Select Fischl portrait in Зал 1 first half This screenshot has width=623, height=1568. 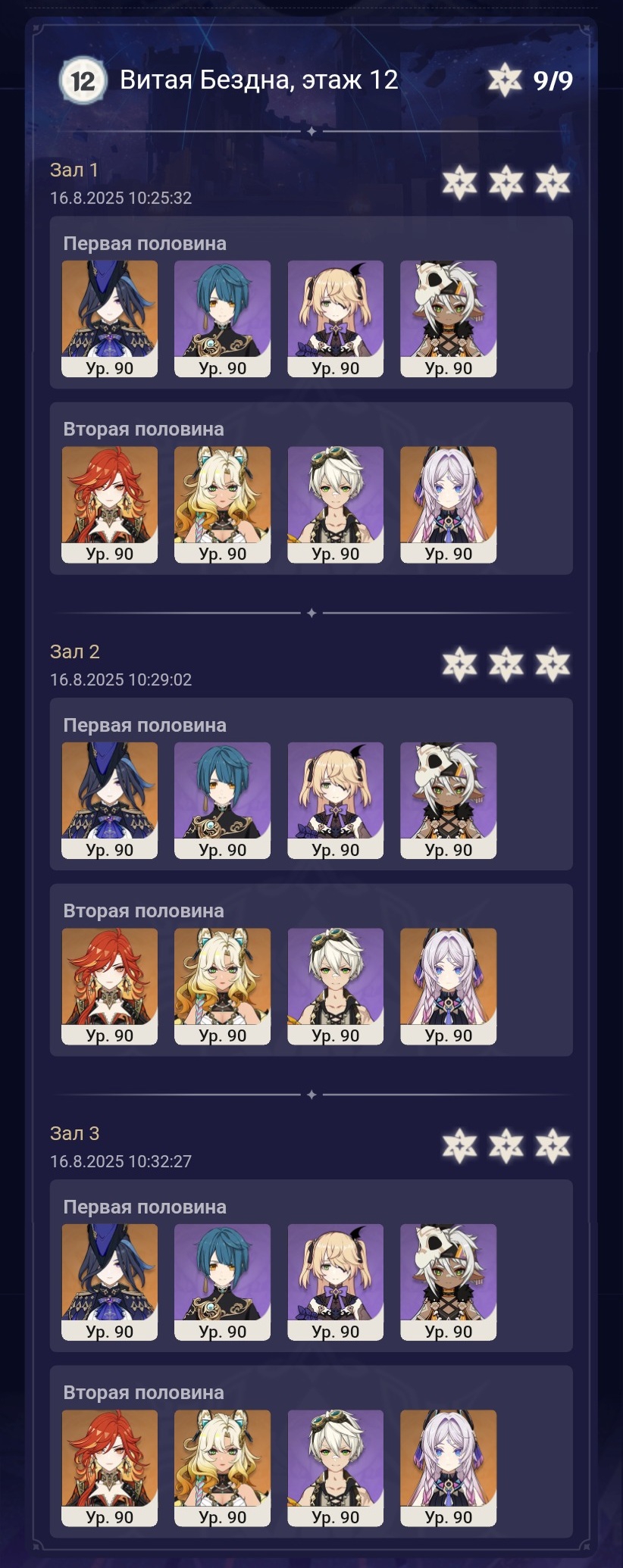pyautogui.click(x=336, y=319)
